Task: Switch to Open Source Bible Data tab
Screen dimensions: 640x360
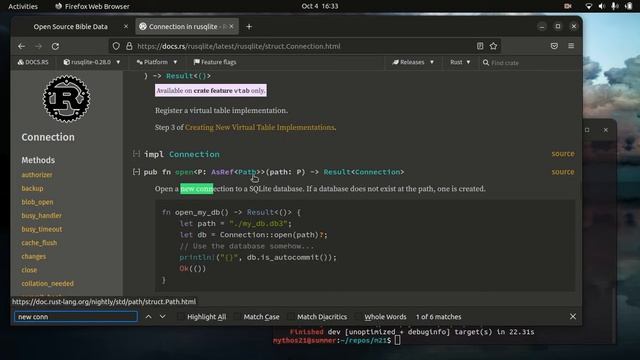Action: click(71, 27)
